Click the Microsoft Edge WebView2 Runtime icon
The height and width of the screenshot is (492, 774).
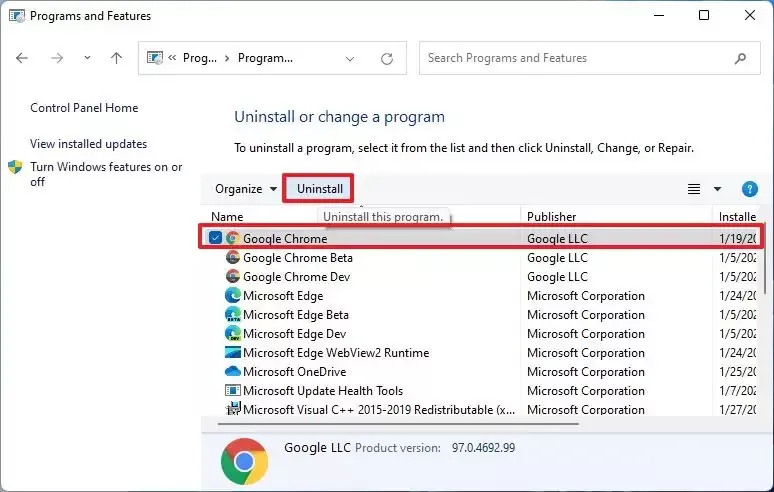(233, 353)
